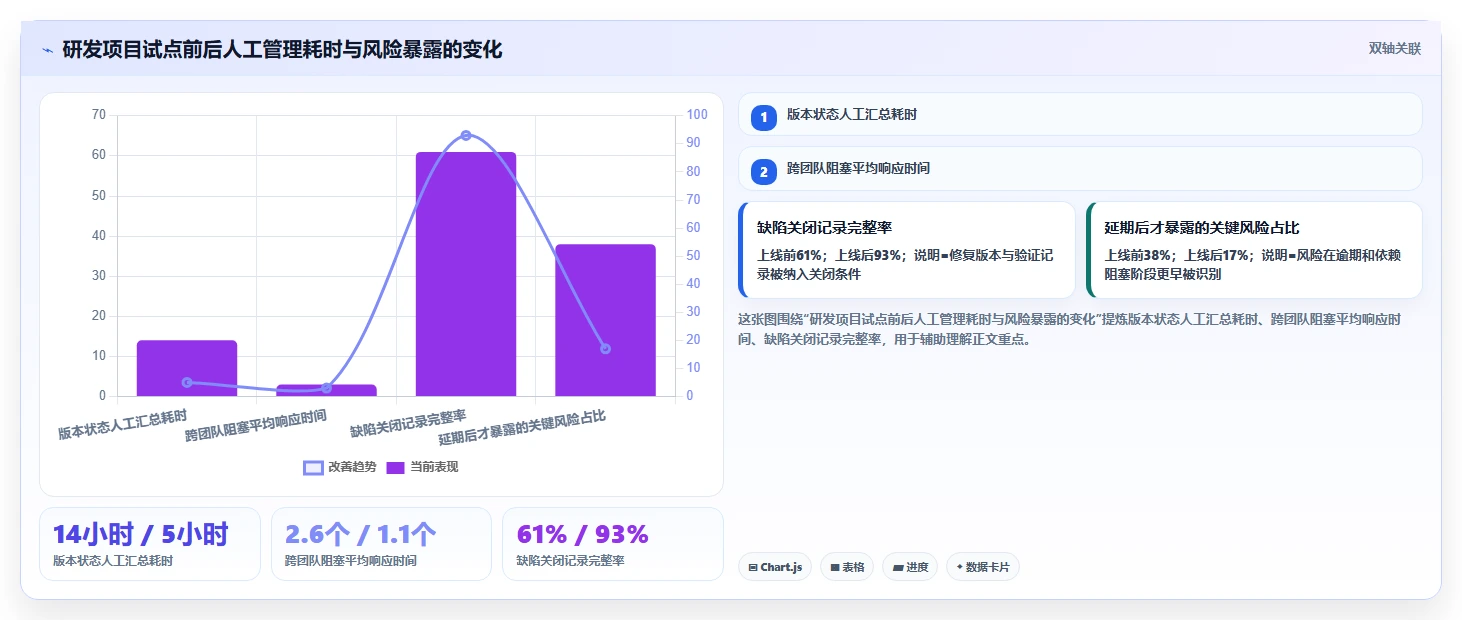Image resolution: width=1462 pixels, height=620 pixels.
Task: Click the left axis value 70
Action: click(x=98, y=115)
